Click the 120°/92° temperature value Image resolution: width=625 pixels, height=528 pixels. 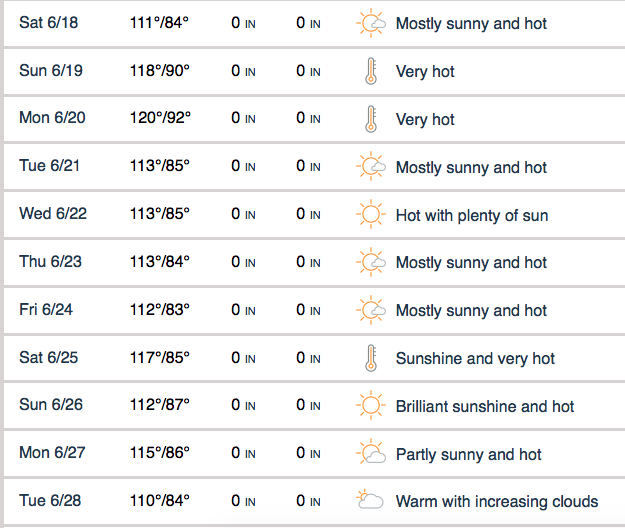159,119
